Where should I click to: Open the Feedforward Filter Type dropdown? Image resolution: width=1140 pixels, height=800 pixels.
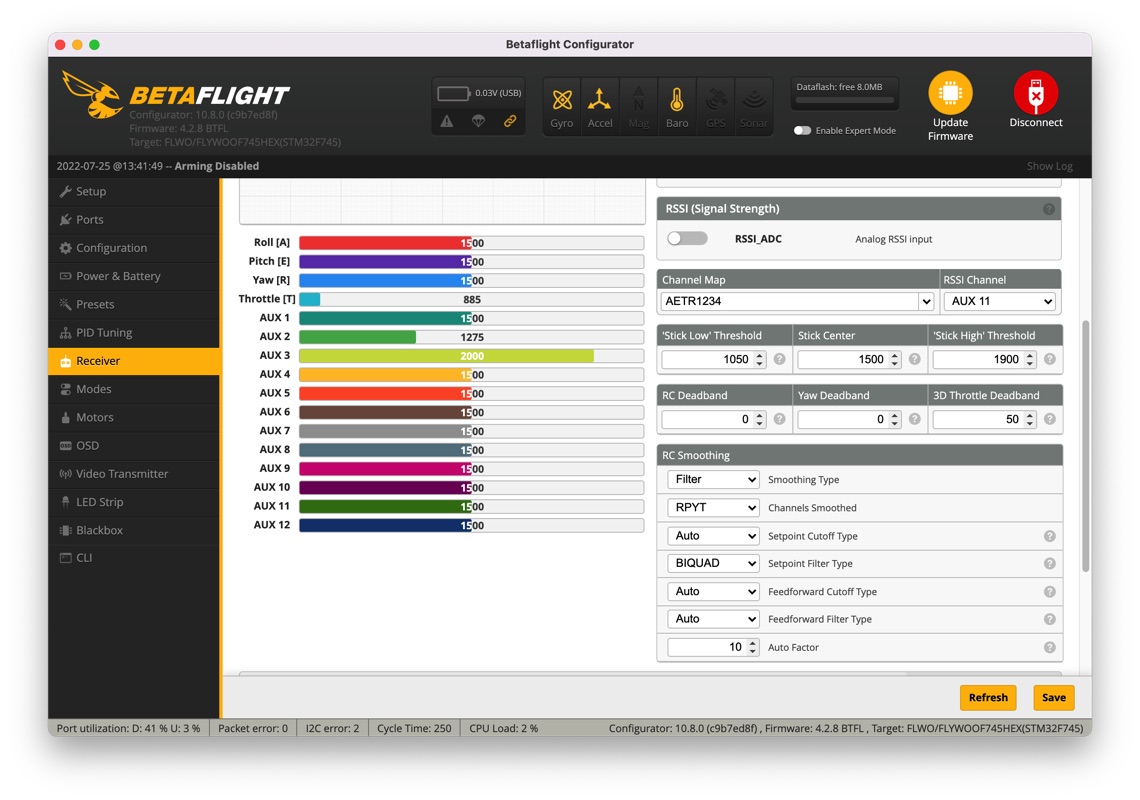[713, 619]
